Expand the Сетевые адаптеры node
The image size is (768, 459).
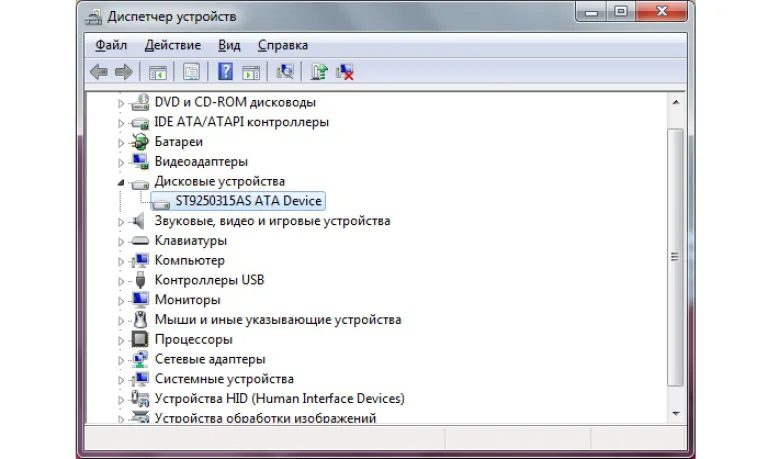click(120, 360)
